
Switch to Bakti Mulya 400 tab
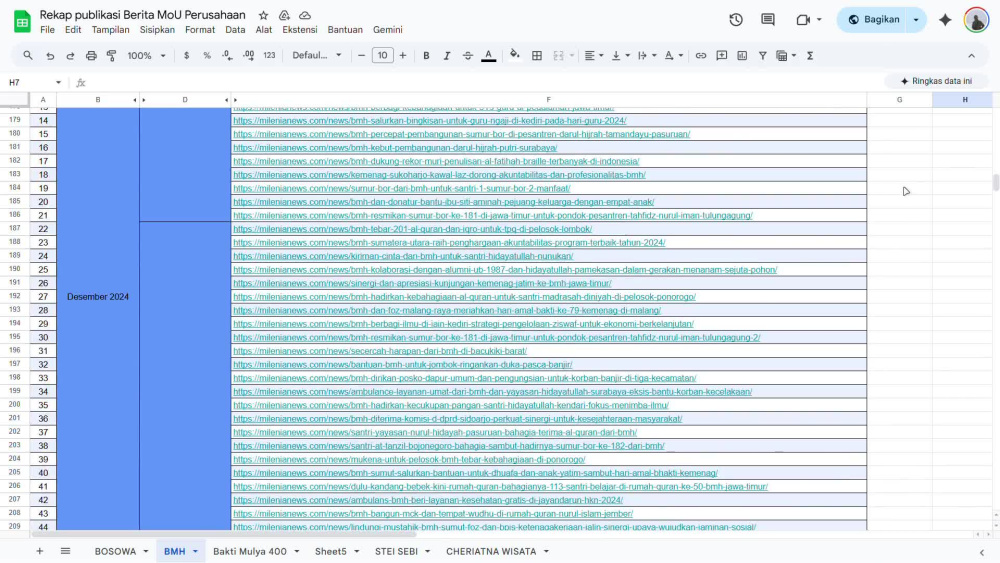coord(249,552)
